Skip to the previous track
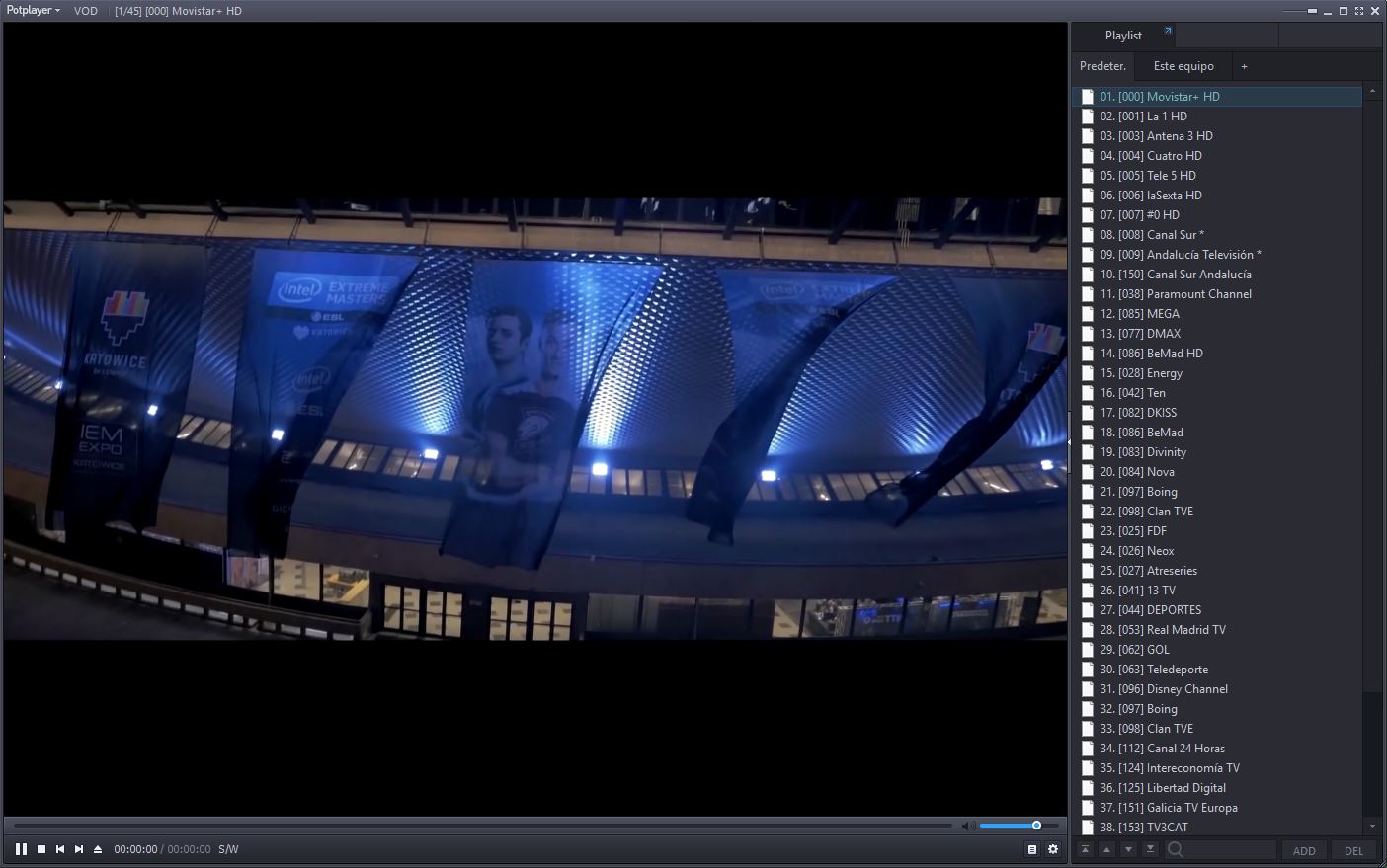This screenshot has width=1387, height=868. [60, 849]
